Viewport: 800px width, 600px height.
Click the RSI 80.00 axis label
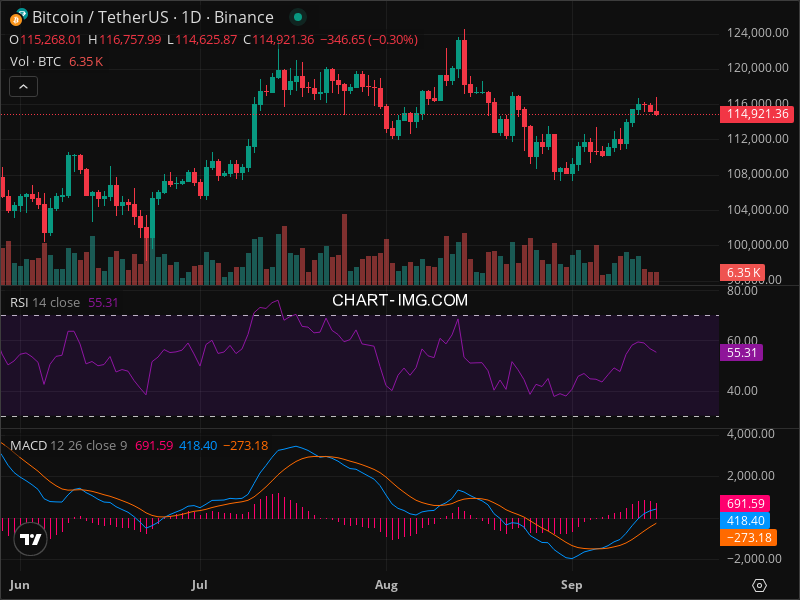pyautogui.click(x=742, y=291)
